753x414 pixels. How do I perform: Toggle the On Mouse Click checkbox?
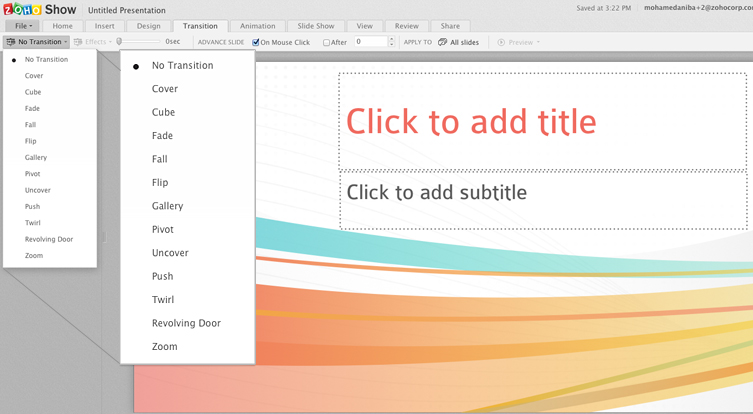pyautogui.click(x=256, y=42)
